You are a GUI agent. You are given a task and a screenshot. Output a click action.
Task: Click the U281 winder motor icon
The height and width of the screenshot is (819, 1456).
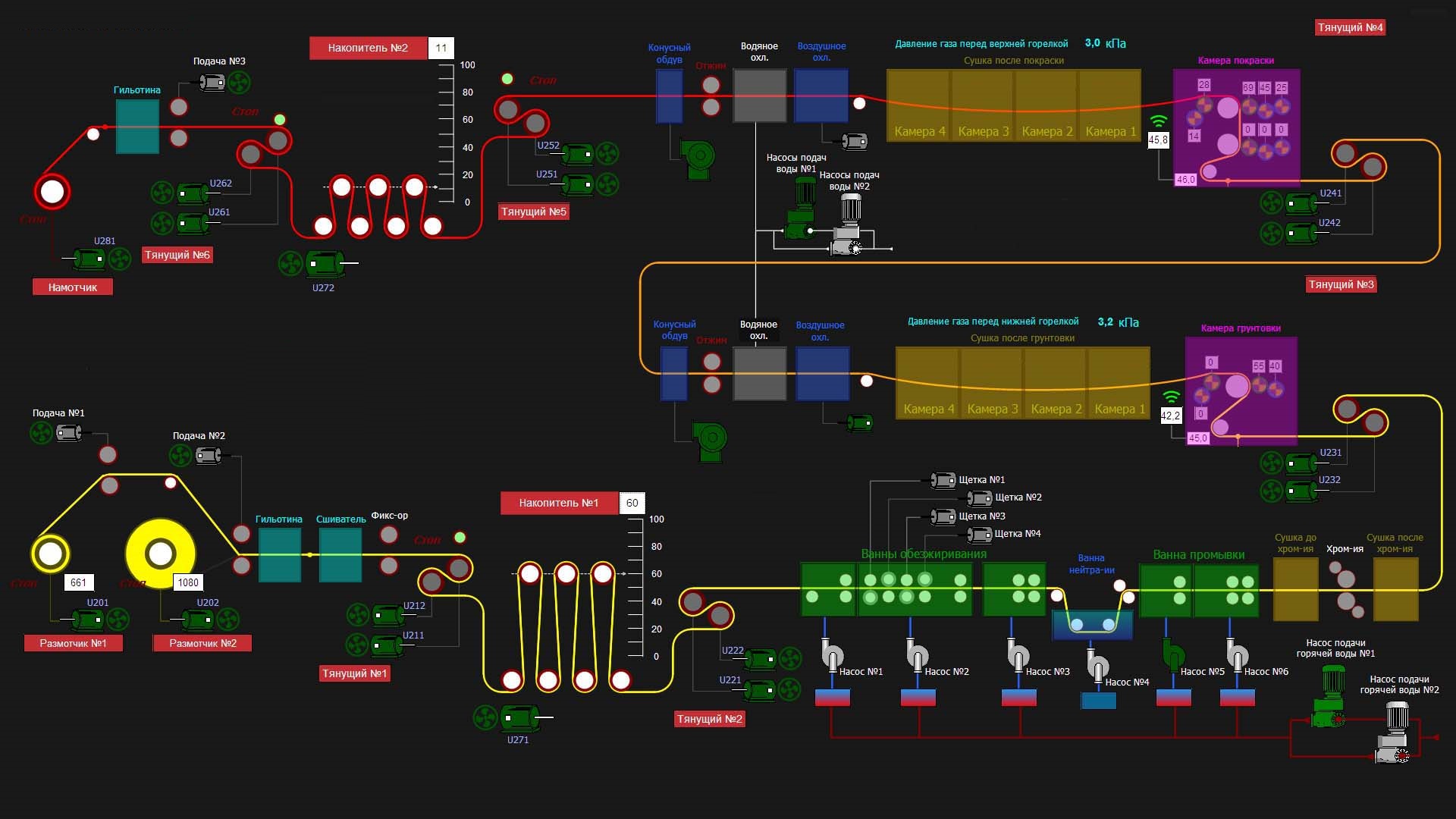click(x=89, y=259)
